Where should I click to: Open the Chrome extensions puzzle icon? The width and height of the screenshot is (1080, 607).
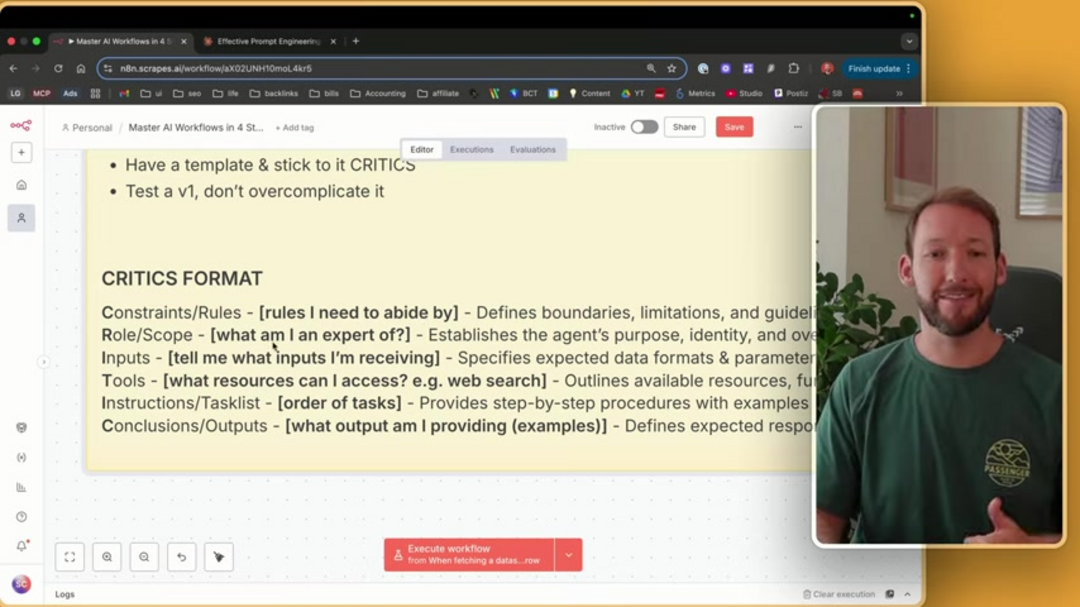[793, 68]
